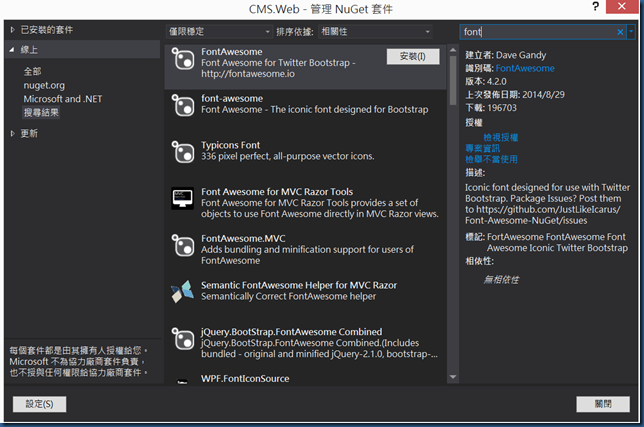
Task: Click the jQuery.BootStrap.FontAwesome Combined package icon
Action: 182,339
